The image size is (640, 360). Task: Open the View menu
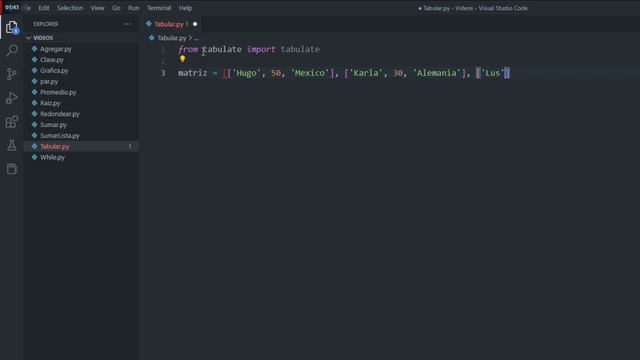tap(98, 8)
